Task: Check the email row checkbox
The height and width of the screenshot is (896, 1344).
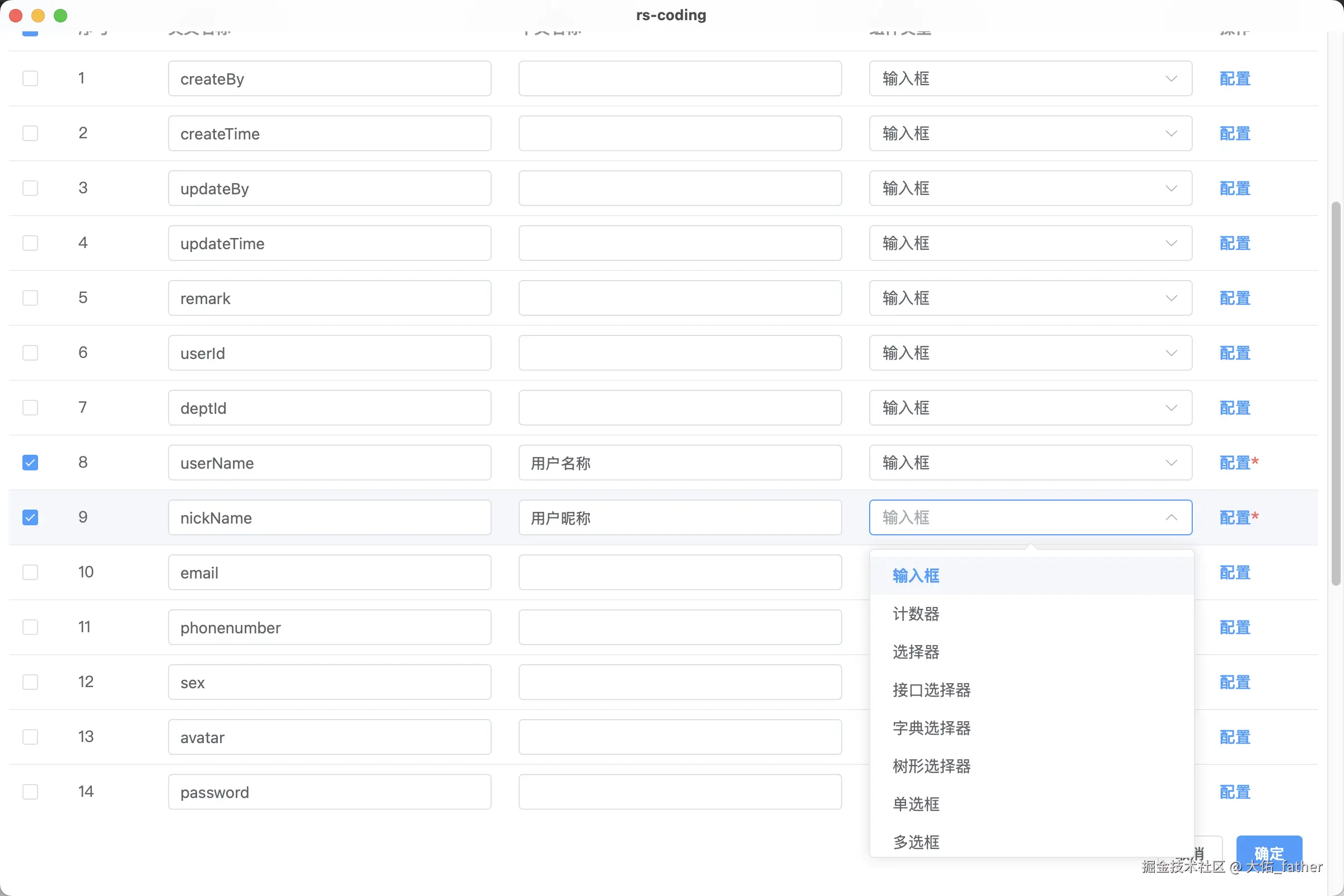Action: pyautogui.click(x=30, y=572)
